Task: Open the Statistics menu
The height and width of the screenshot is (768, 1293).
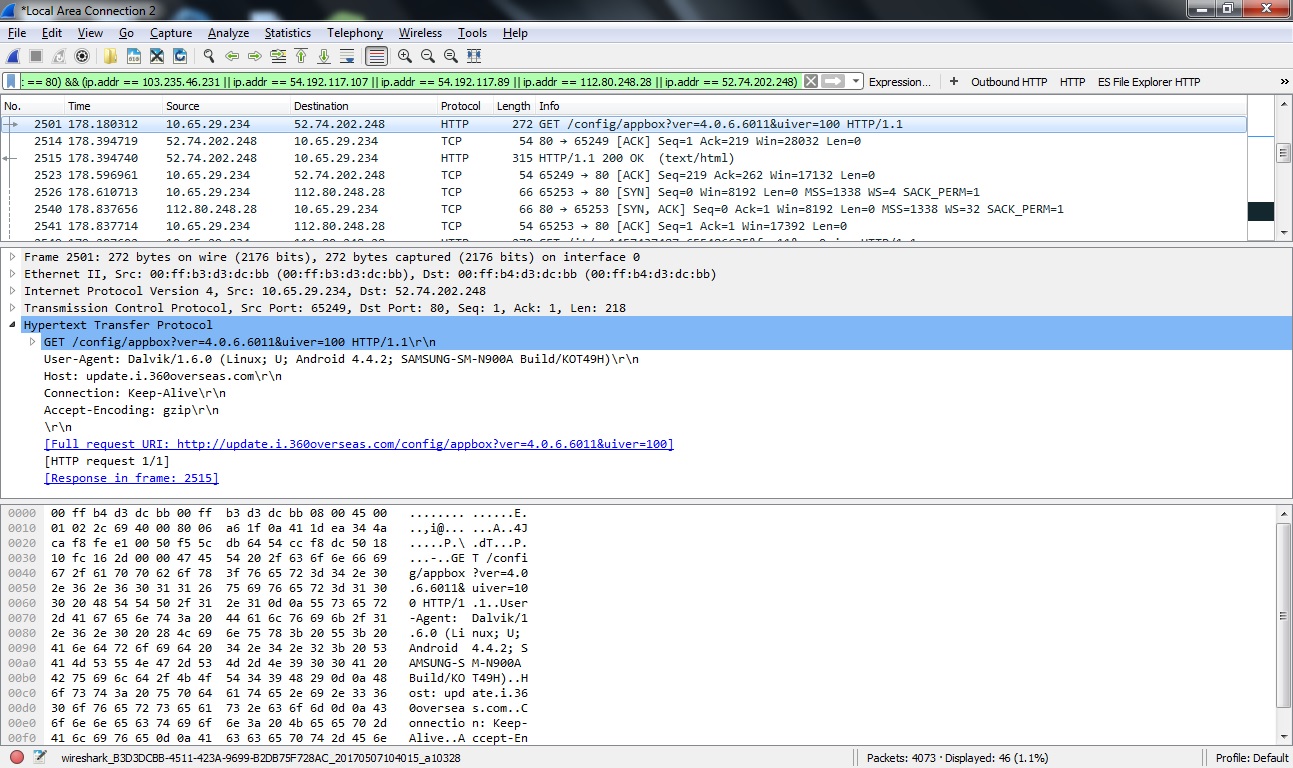Action: [287, 33]
